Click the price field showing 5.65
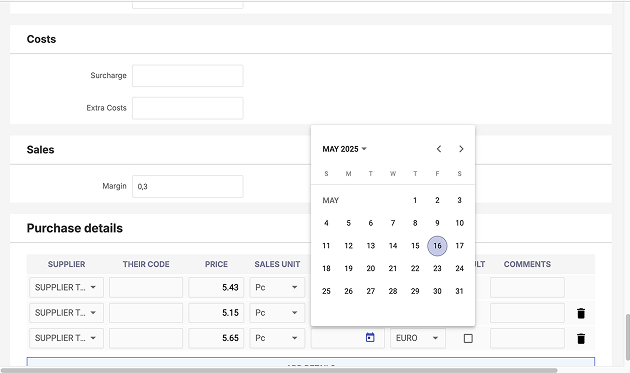 click(216, 338)
